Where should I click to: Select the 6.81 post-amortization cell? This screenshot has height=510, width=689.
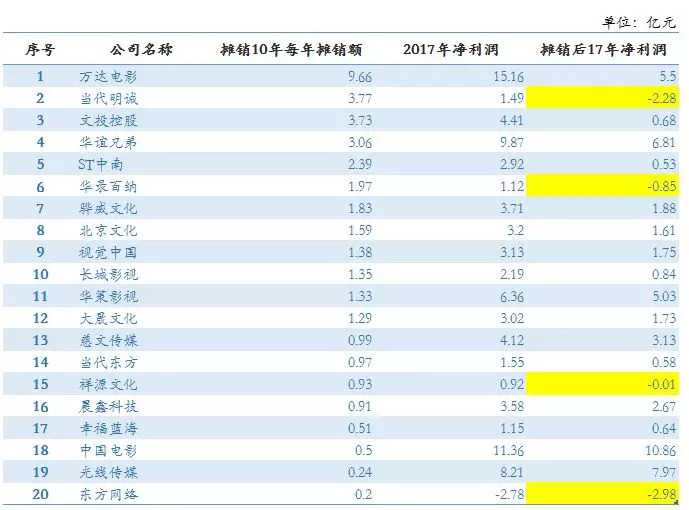click(x=664, y=142)
